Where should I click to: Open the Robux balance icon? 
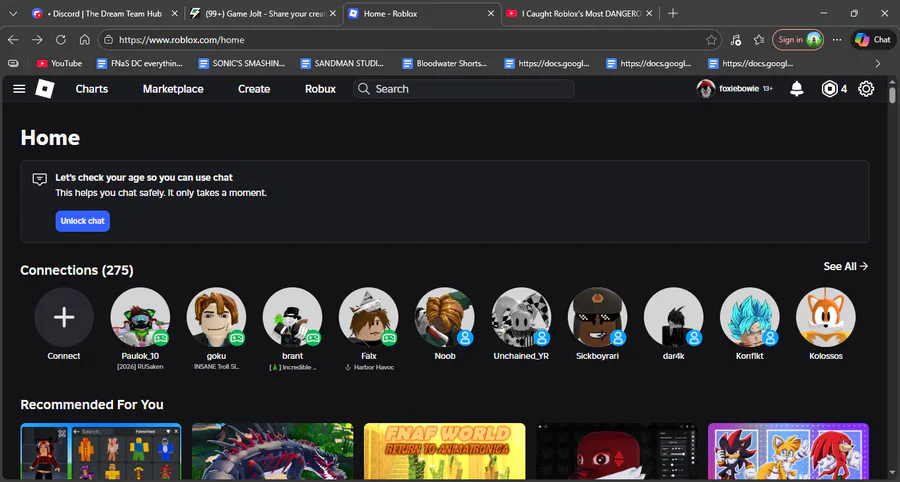(829, 89)
